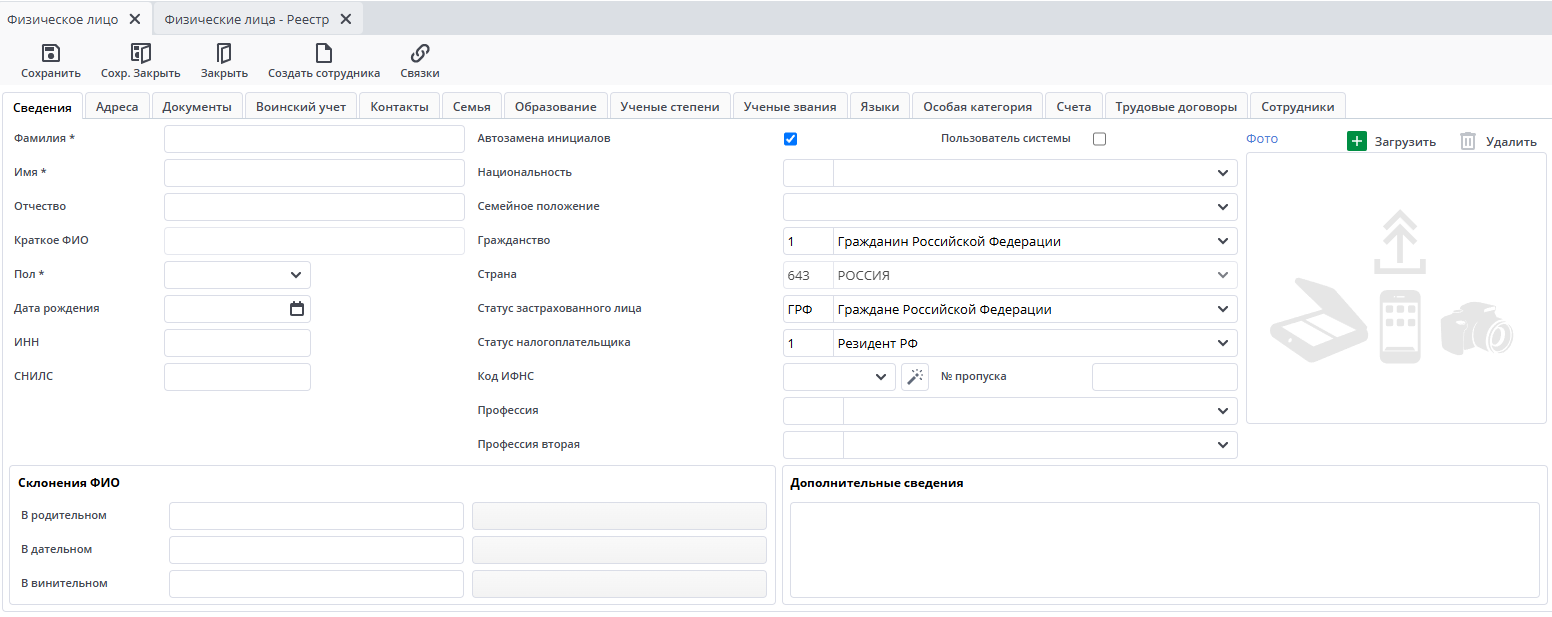Expand the Пол dropdown
Image resolution: width=1552 pixels, height=617 pixels.
tap(296, 275)
